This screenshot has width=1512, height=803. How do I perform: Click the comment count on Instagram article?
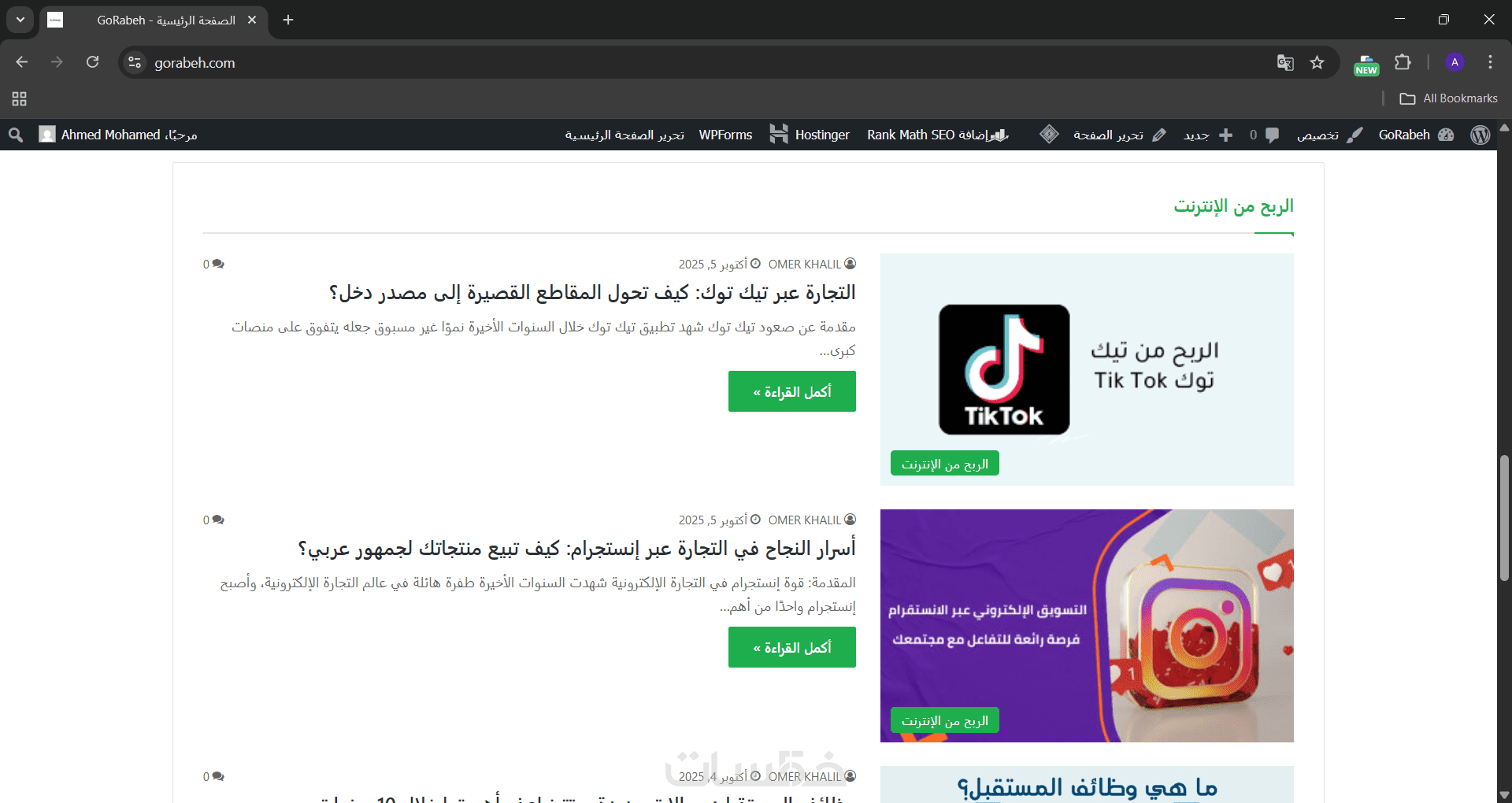coord(213,520)
